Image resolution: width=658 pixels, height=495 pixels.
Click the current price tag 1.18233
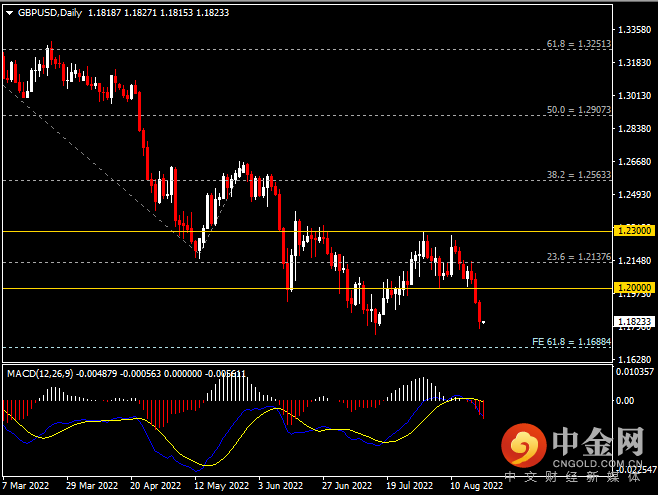click(634, 321)
